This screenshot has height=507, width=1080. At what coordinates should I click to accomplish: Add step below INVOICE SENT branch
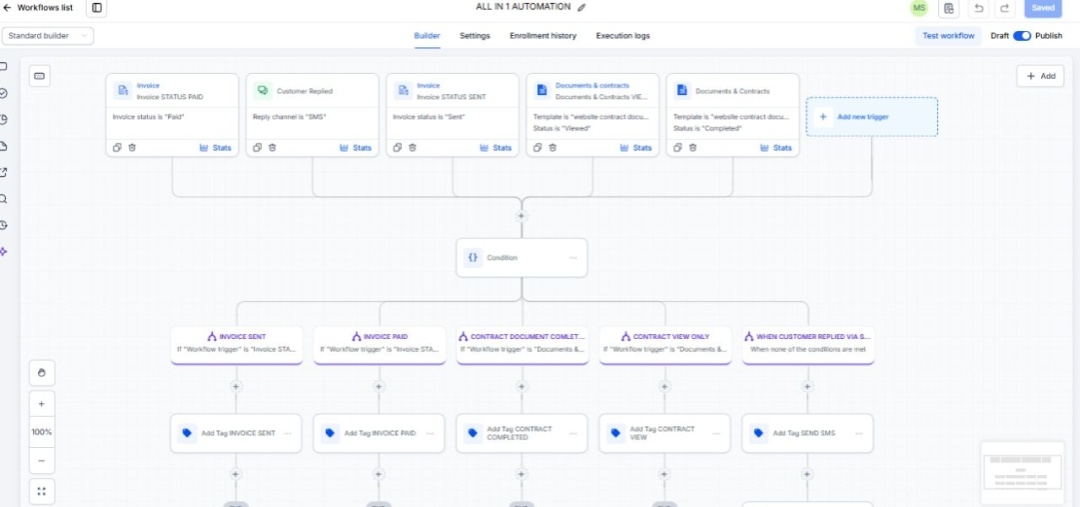pos(236,386)
